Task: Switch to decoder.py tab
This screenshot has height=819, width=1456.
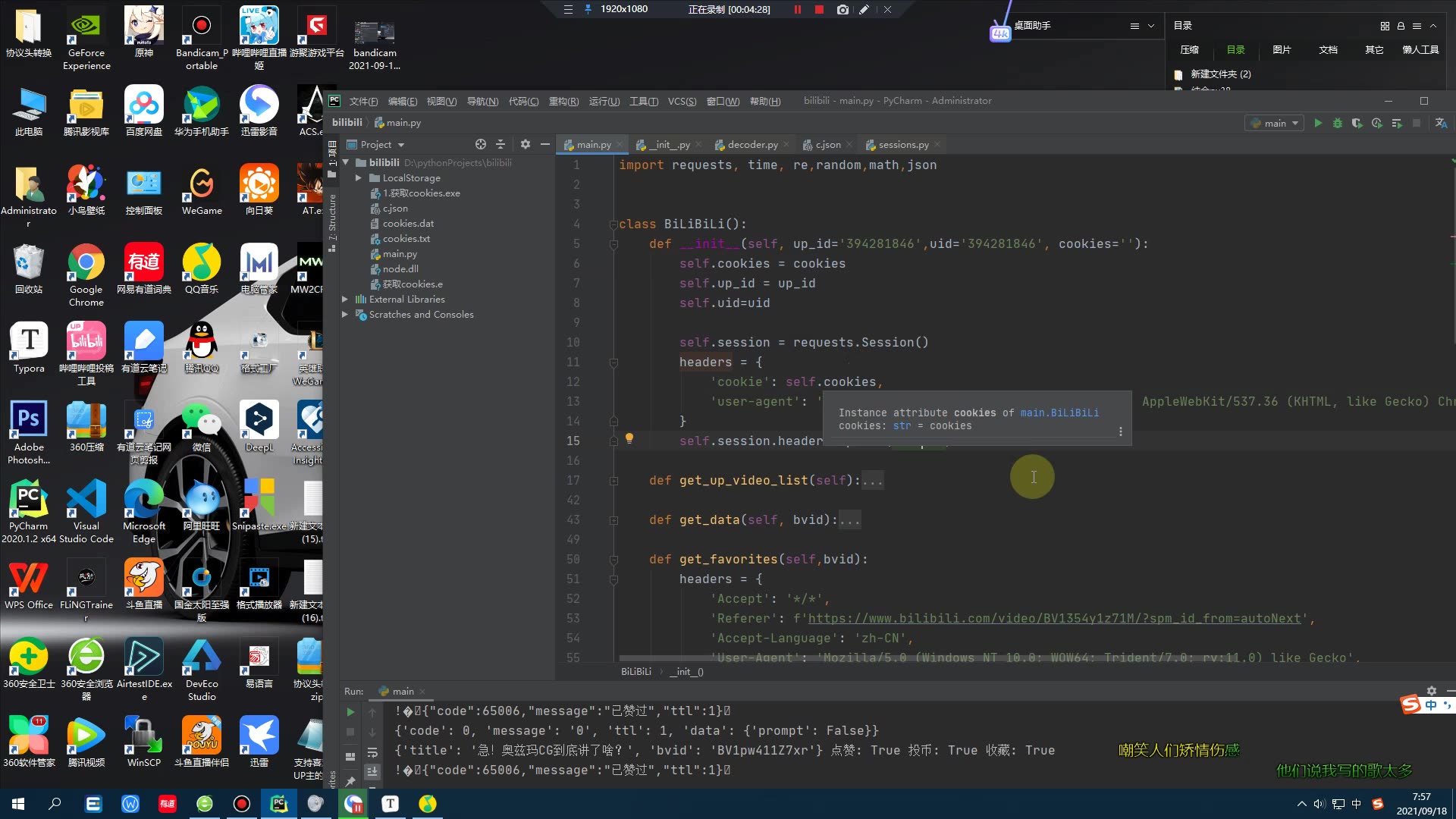Action: tap(752, 144)
